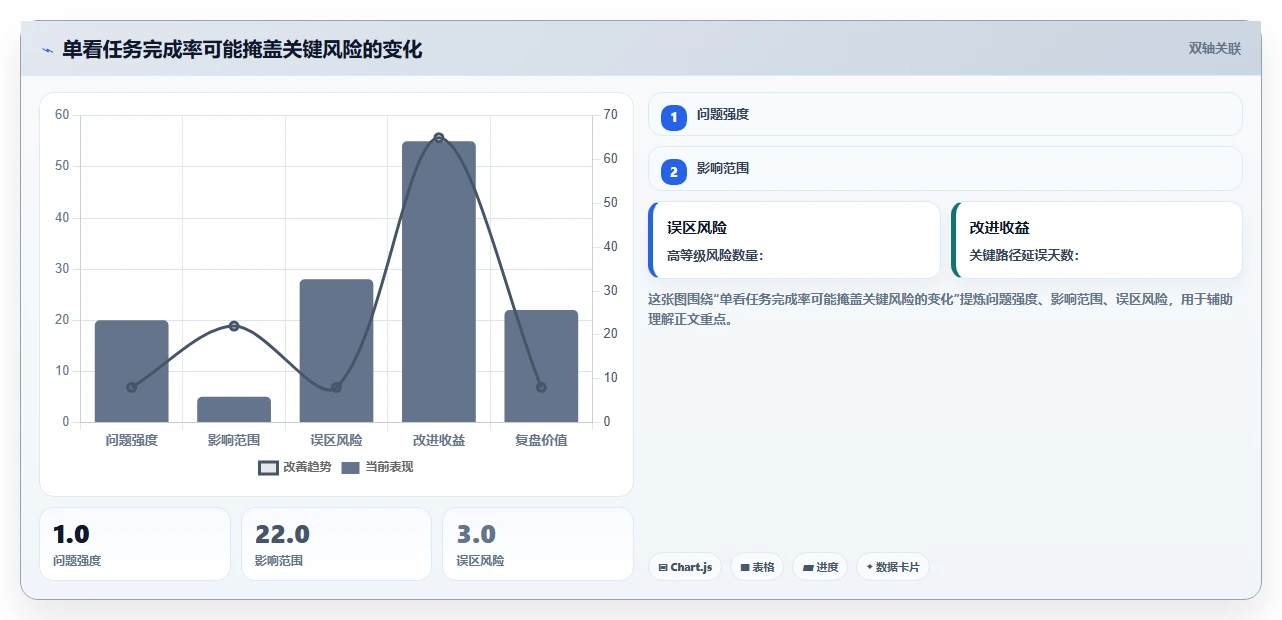Click the line point above 影响范围
The height and width of the screenshot is (620, 1282).
(234, 326)
